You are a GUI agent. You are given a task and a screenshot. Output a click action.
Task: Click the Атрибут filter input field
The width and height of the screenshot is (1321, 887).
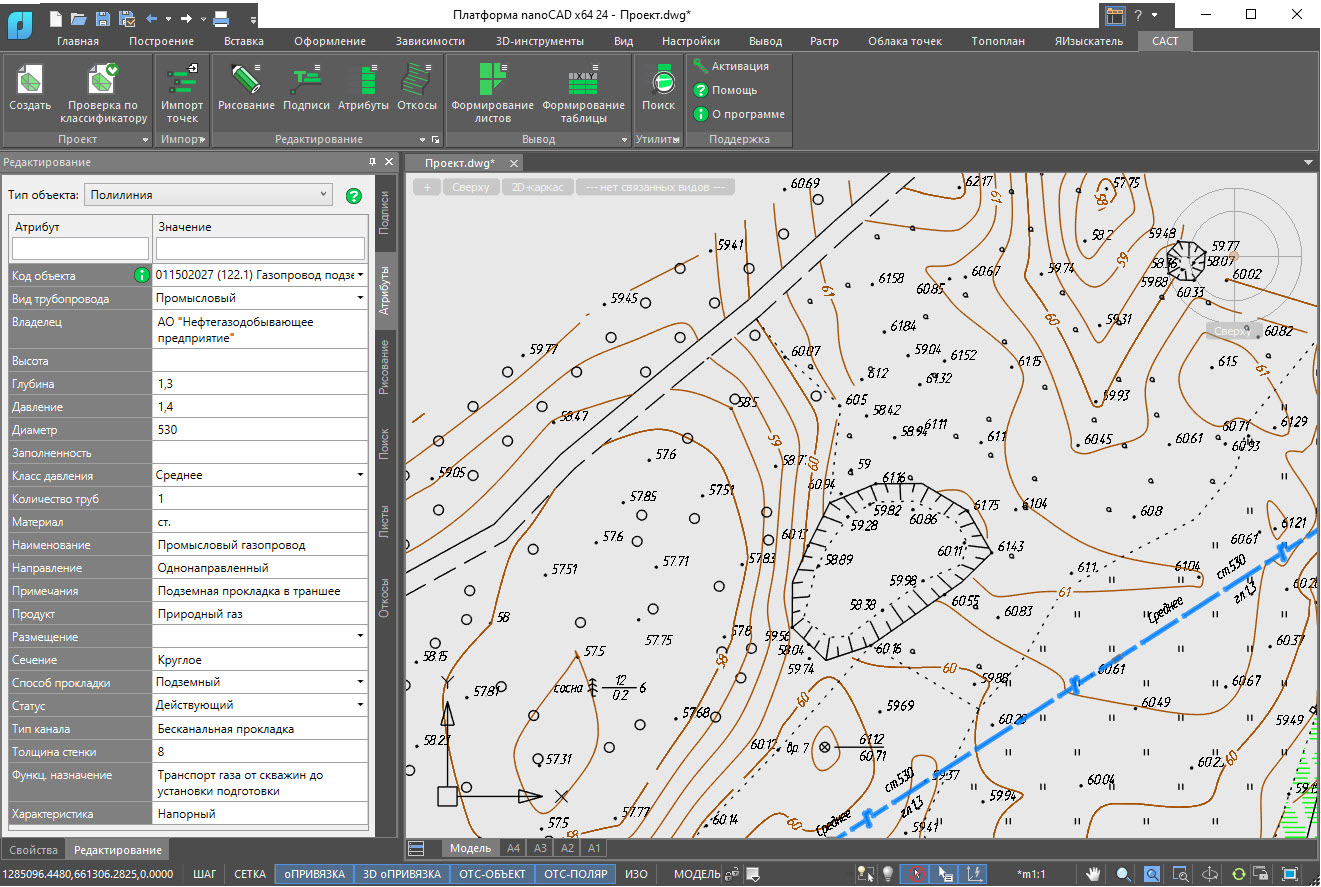click(x=80, y=248)
